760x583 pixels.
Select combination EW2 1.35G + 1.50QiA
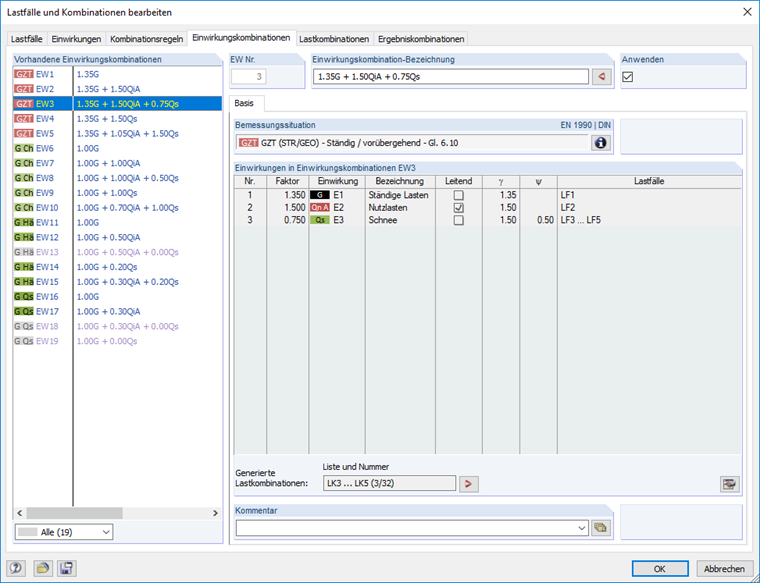tap(117, 89)
